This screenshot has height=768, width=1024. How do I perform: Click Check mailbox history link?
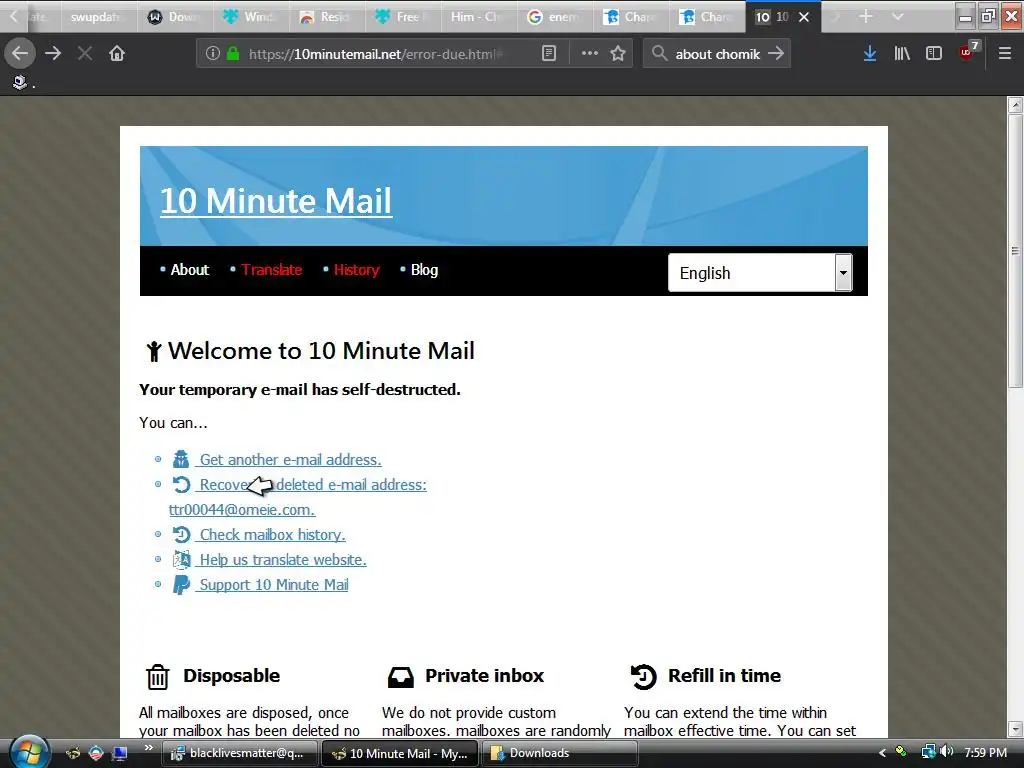coord(272,535)
